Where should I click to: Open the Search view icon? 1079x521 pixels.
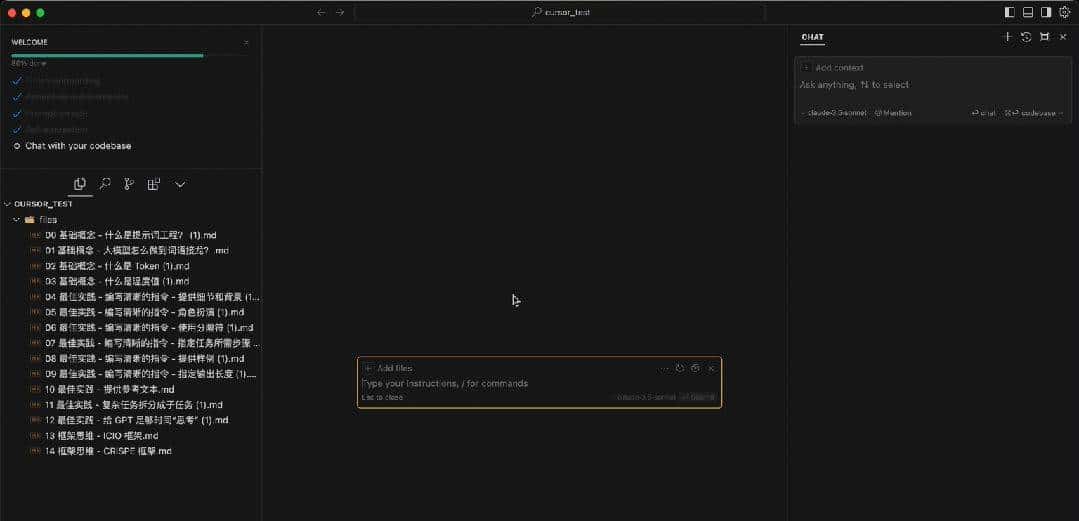105,184
